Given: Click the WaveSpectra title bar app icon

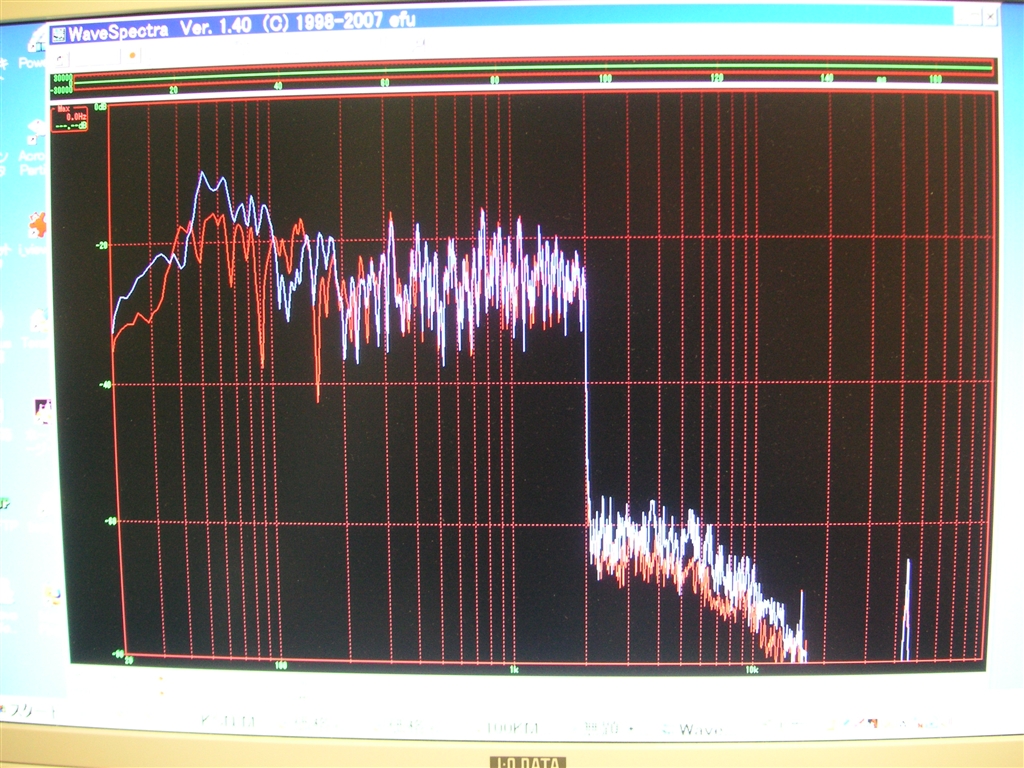Looking at the screenshot, I should 59,34.
